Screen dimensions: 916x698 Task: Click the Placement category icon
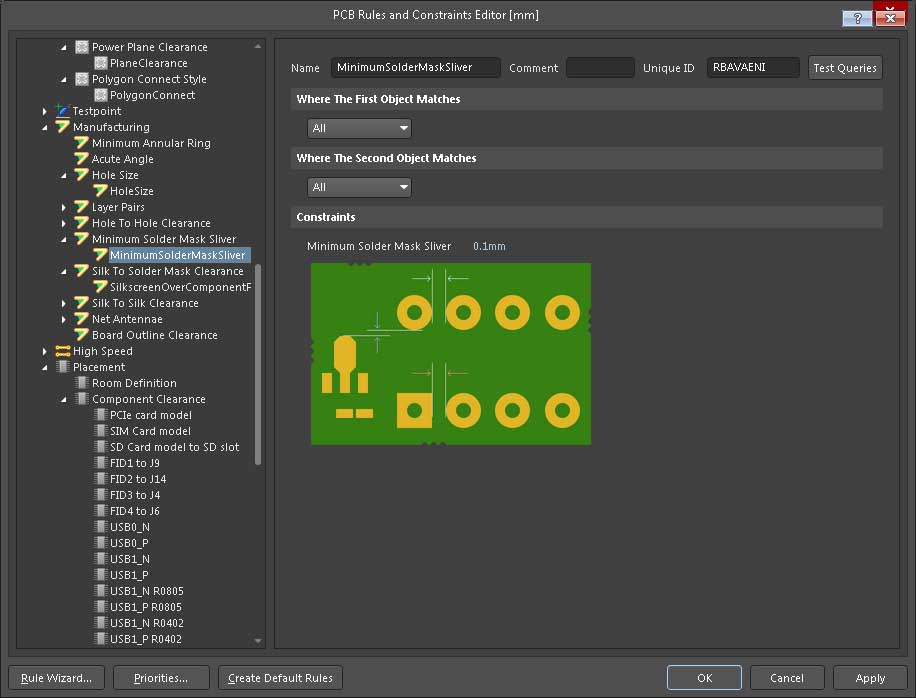tap(63, 367)
